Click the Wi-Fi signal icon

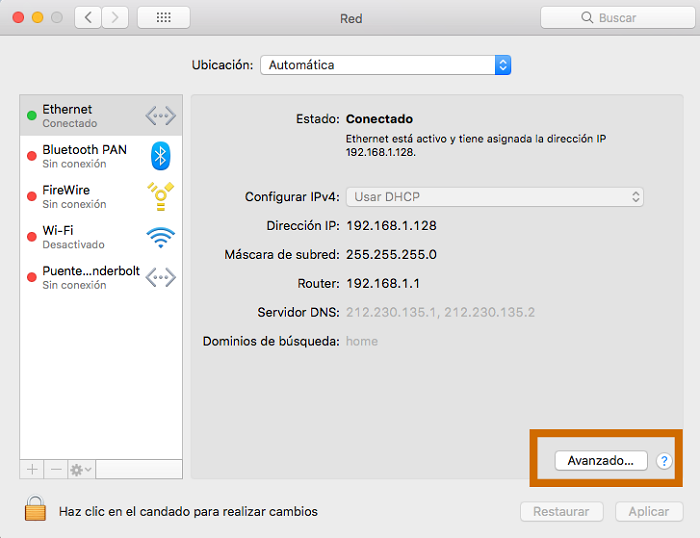(x=160, y=237)
